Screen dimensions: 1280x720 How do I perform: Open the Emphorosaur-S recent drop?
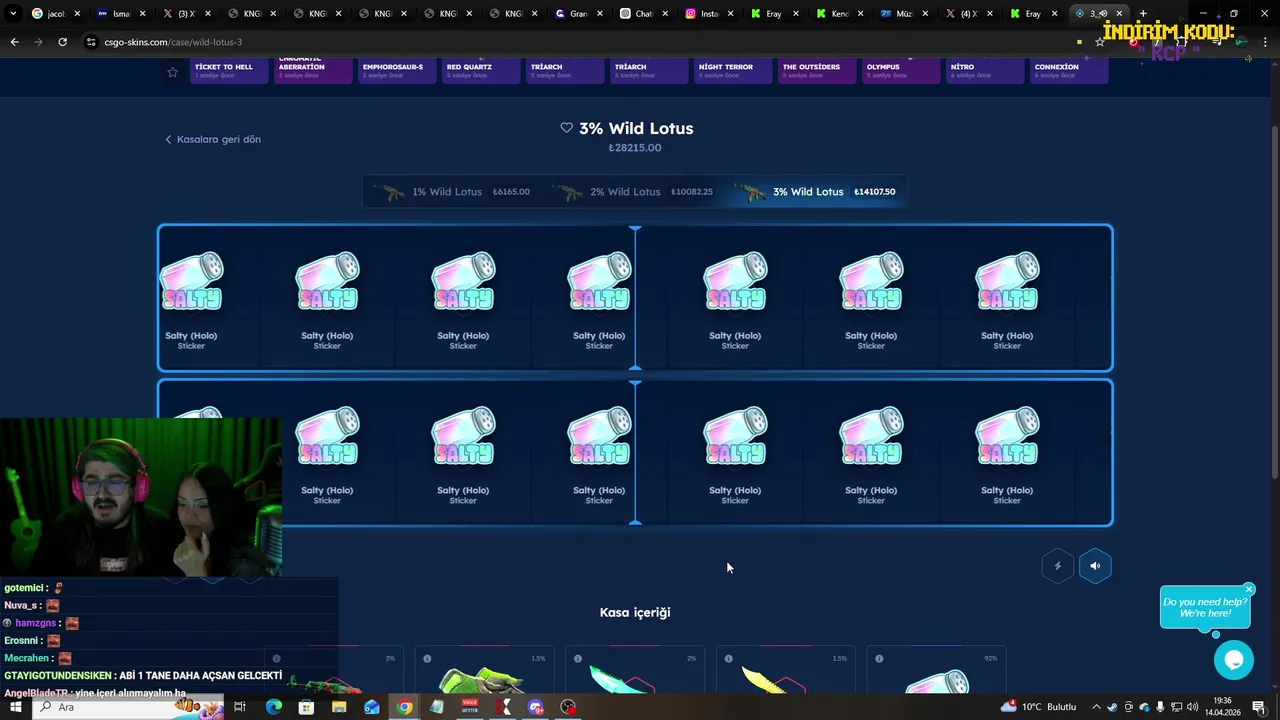point(397,70)
